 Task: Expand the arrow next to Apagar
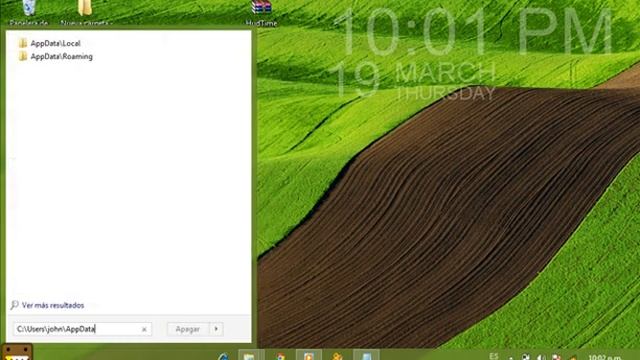(216, 329)
